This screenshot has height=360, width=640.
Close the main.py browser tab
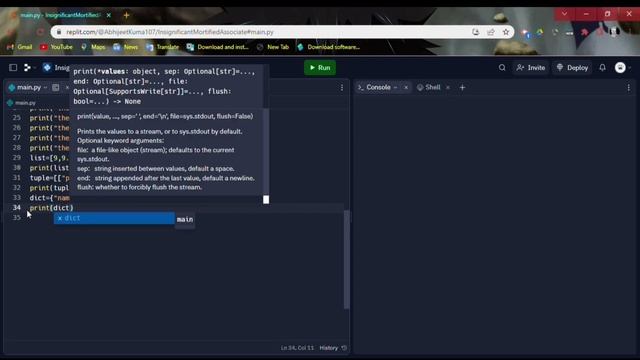(x=109, y=15)
